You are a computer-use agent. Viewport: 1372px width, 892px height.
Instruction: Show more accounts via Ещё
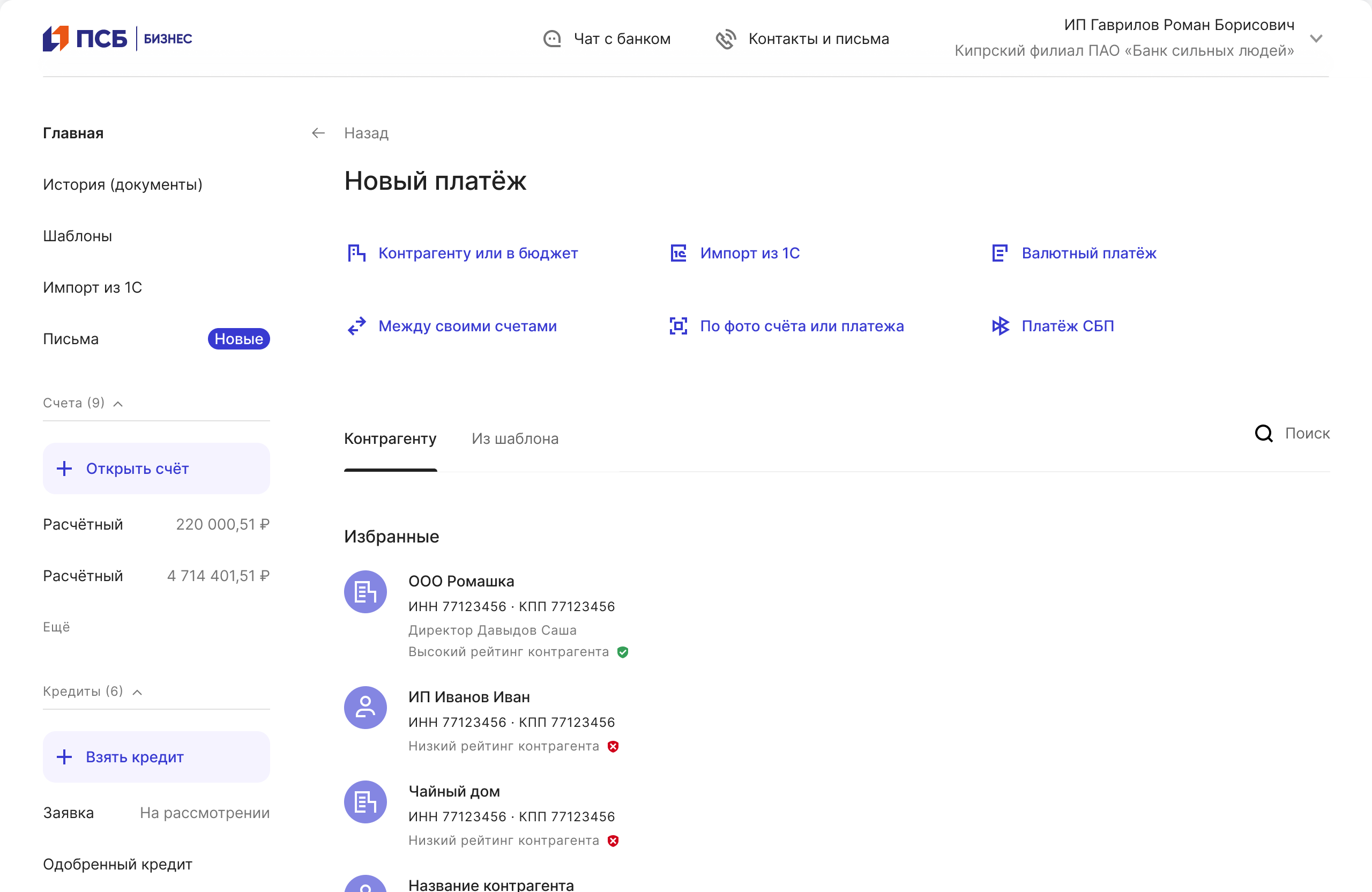click(56, 627)
